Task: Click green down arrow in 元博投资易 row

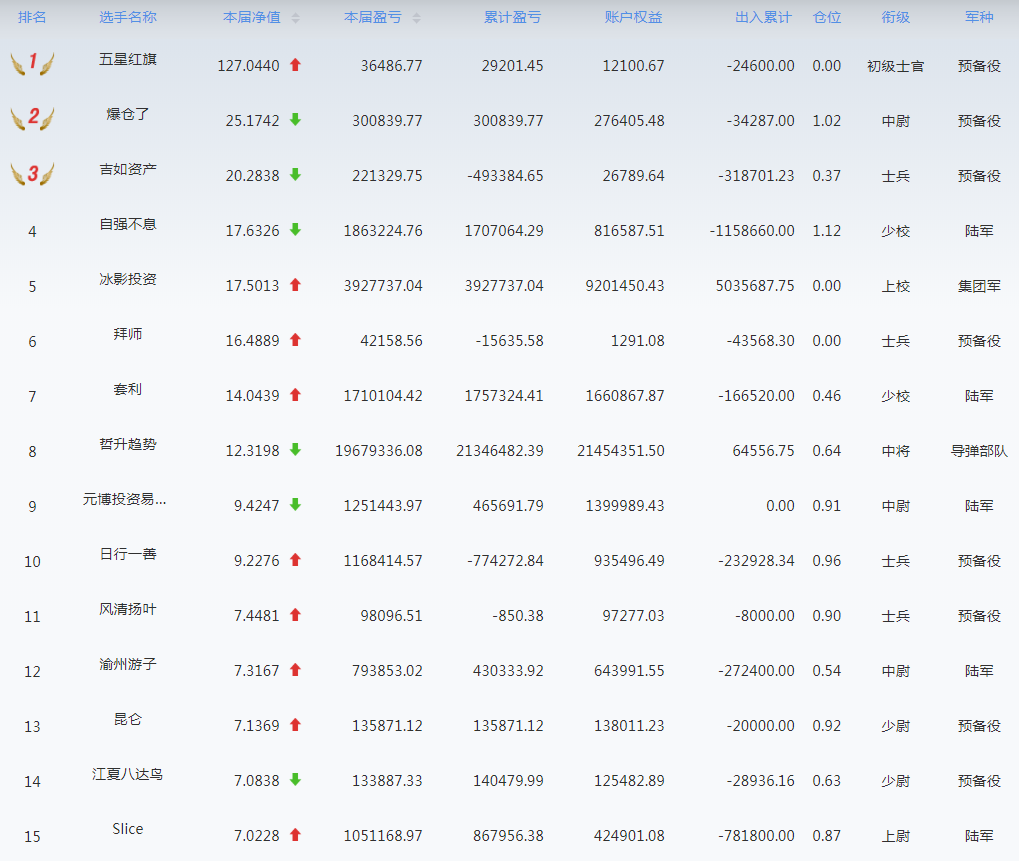Action: 296,504
